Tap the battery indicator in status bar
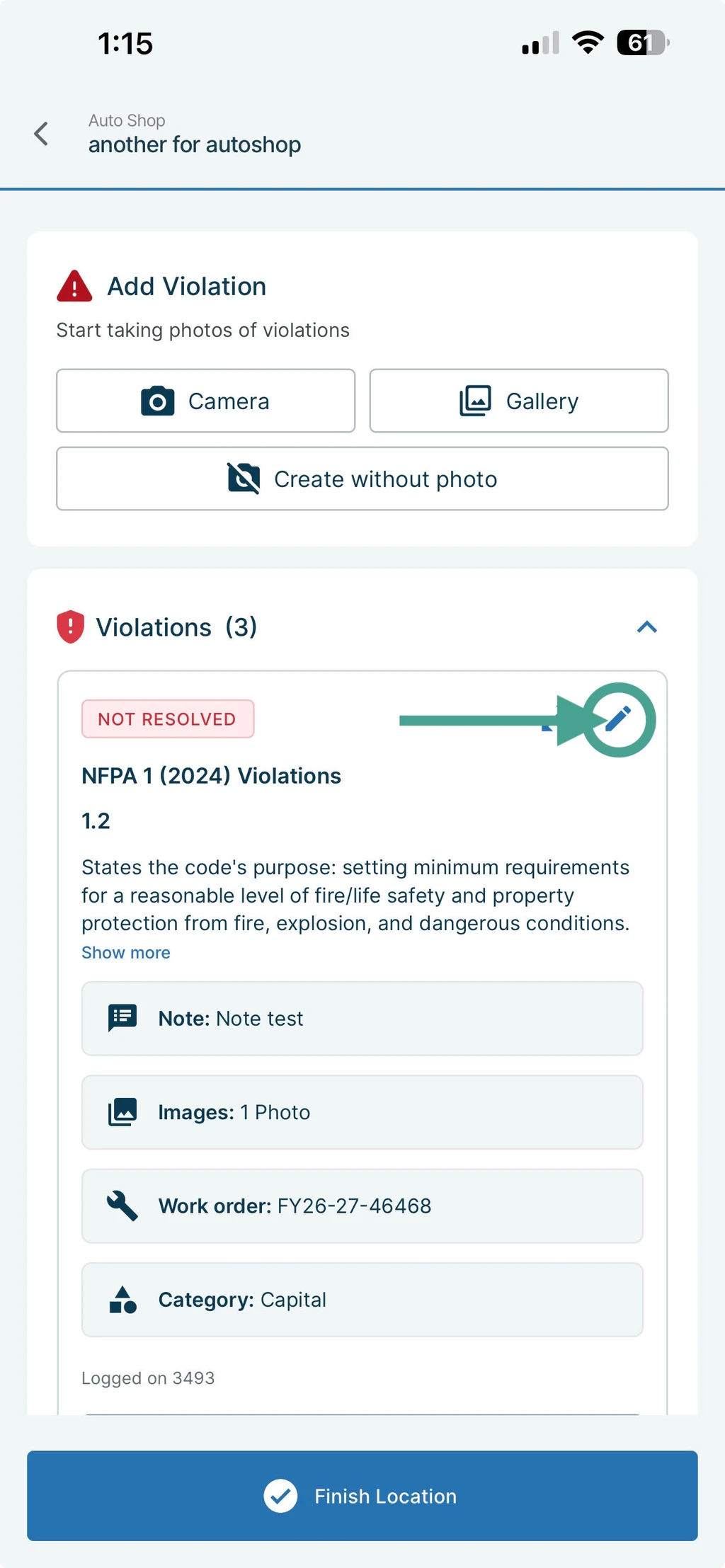725x1568 pixels. coord(643,43)
